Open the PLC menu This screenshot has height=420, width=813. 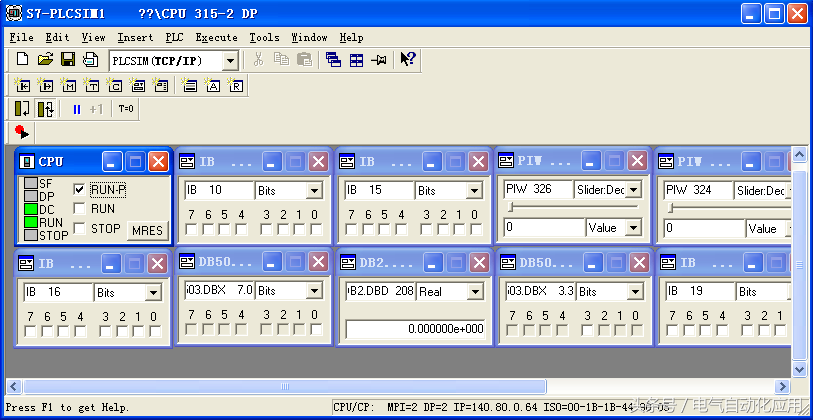(x=174, y=37)
